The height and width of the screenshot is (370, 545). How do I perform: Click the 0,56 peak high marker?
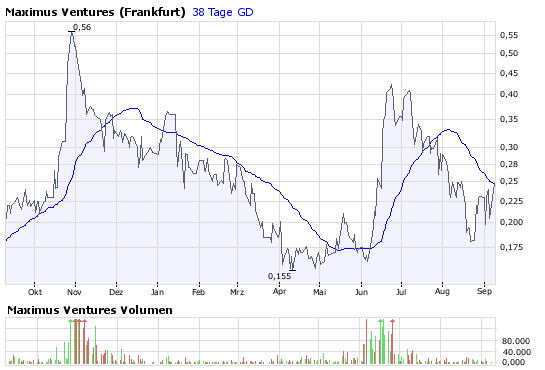pos(82,27)
